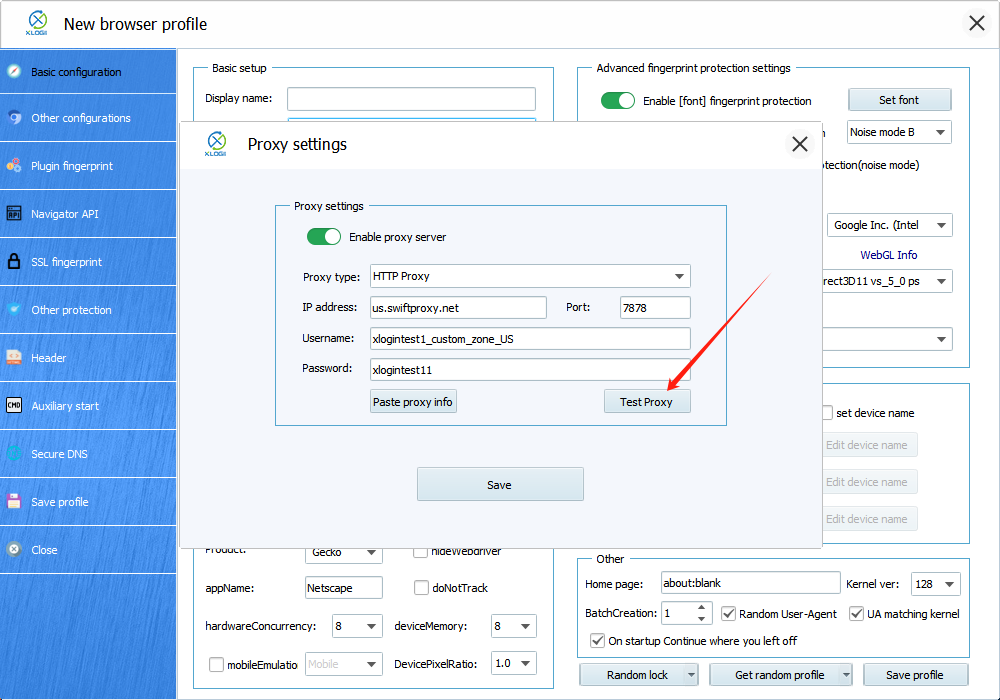Increase the BatchCreation stepper value
Screen dimensions: 1000x700
(x=702, y=608)
